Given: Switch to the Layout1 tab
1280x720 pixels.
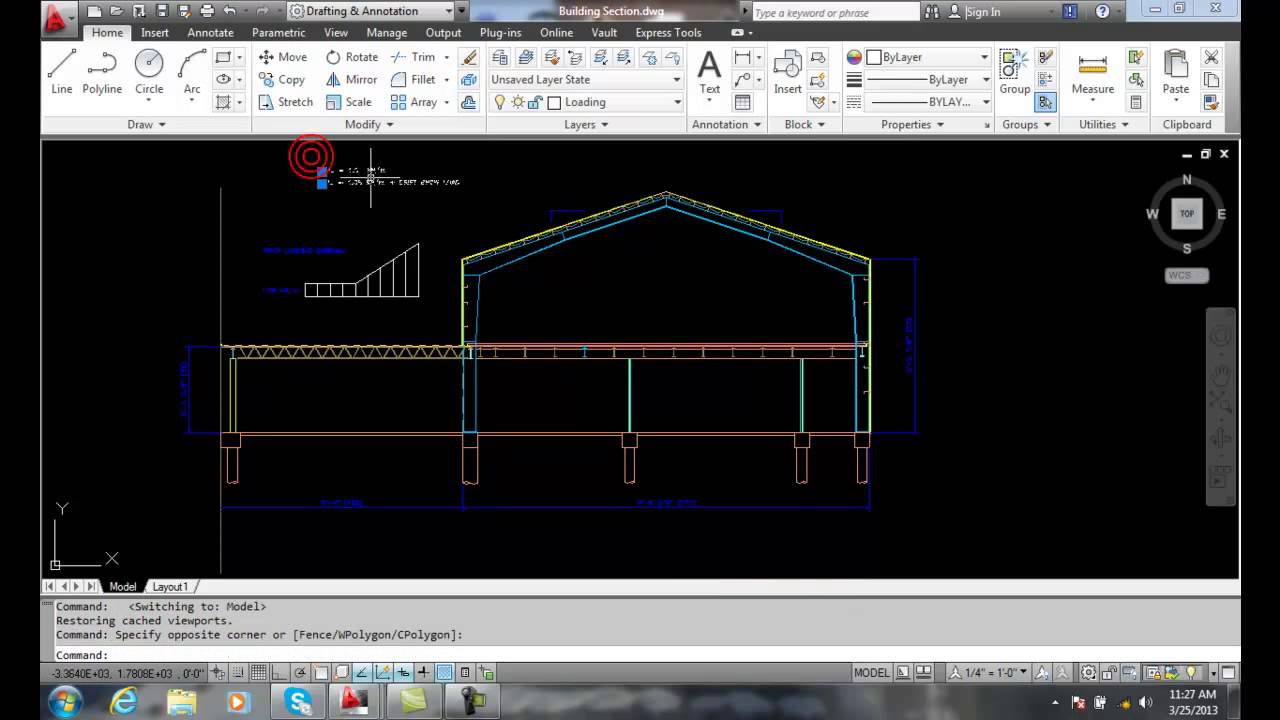Looking at the screenshot, I should (169, 587).
